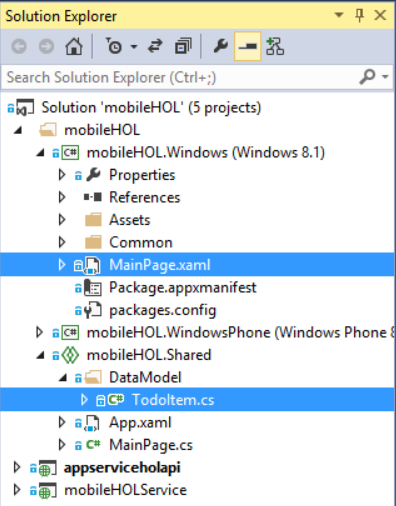Select the Package.appxmanifest file
The image size is (396, 506).
point(183,288)
